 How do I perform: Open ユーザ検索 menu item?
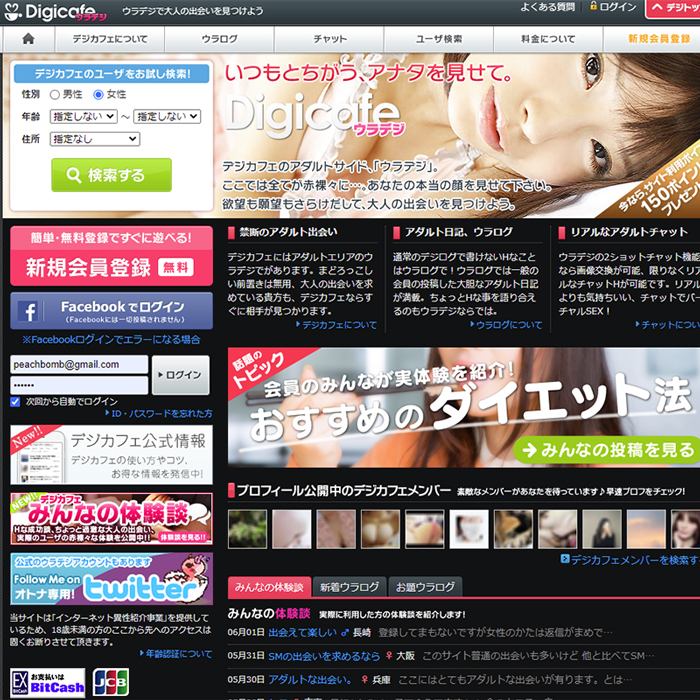pyautogui.click(x=439, y=39)
